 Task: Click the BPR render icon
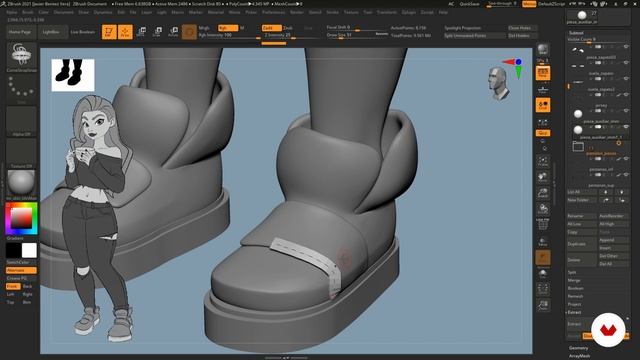pyautogui.click(x=542, y=50)
